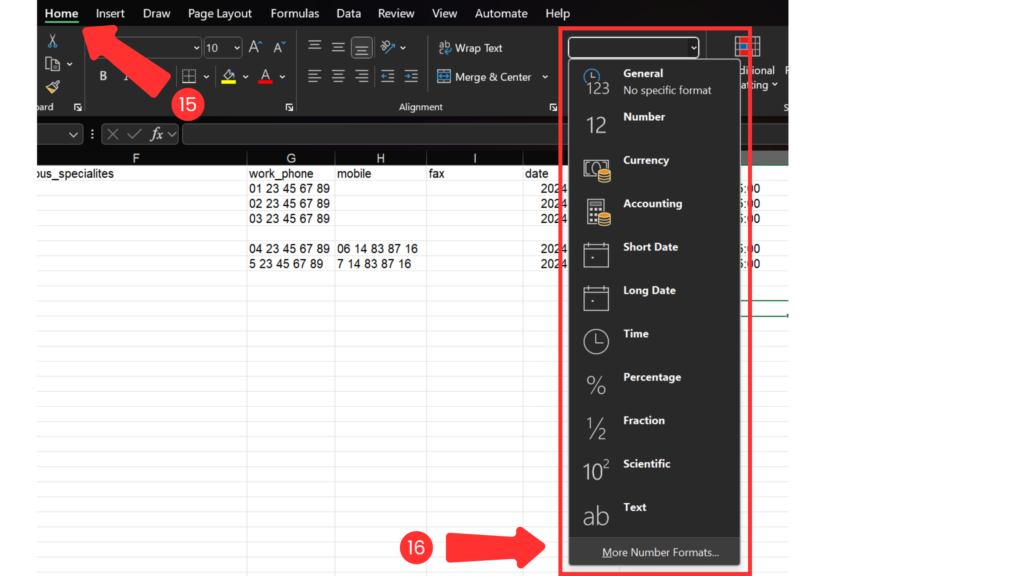Image resolution: width=1024 pixels, height=576 pixels.
Task: Collapse the number format combo box
Action: pyautogui.click(x=693, y=48)
